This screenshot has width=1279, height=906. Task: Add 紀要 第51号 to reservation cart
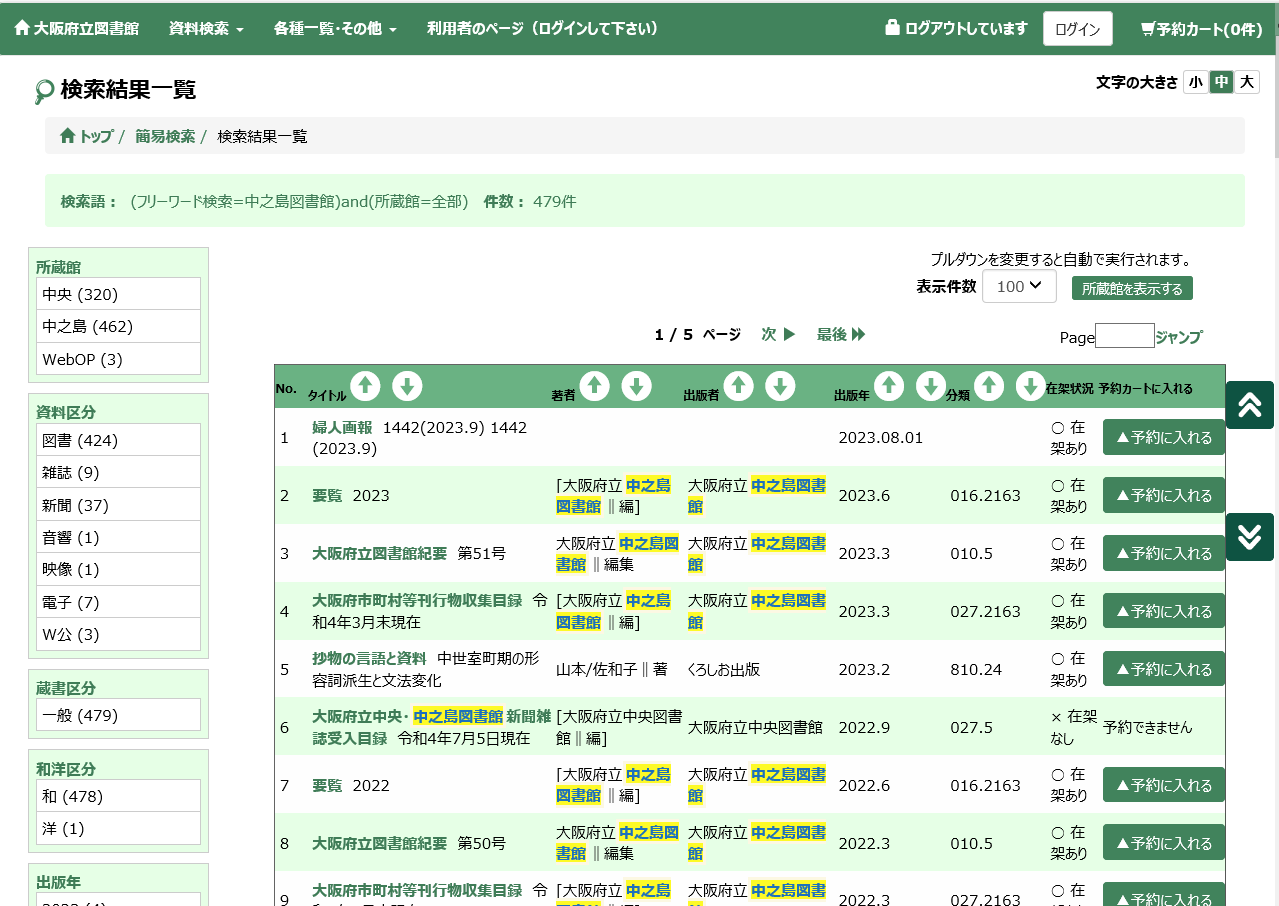click(1164, 553)
